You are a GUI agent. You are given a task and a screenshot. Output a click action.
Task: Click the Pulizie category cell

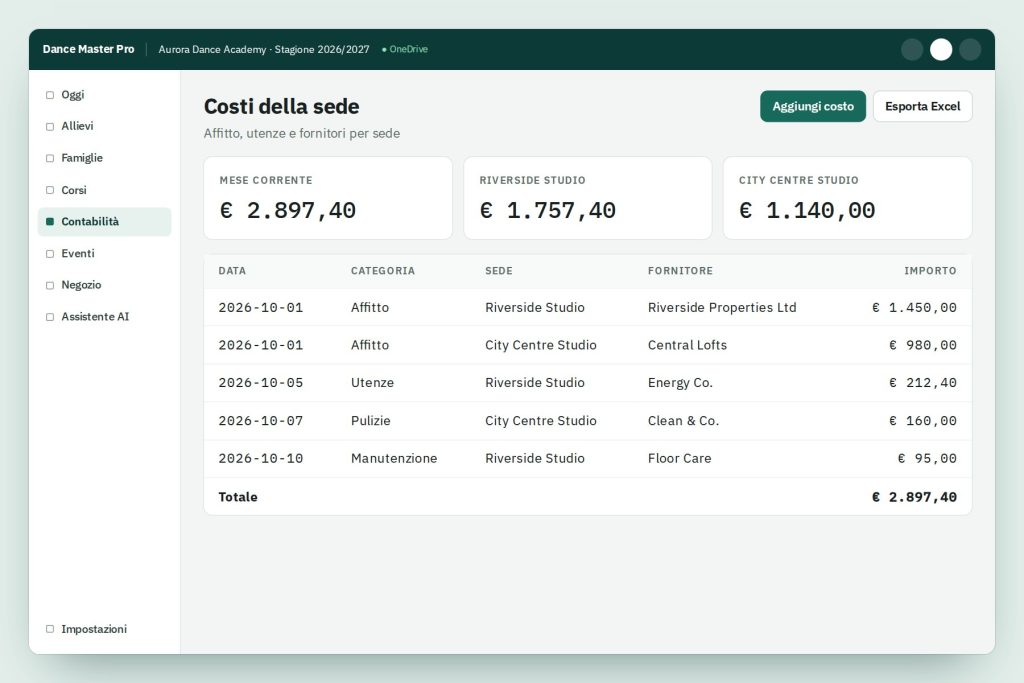tap(370, 421)
